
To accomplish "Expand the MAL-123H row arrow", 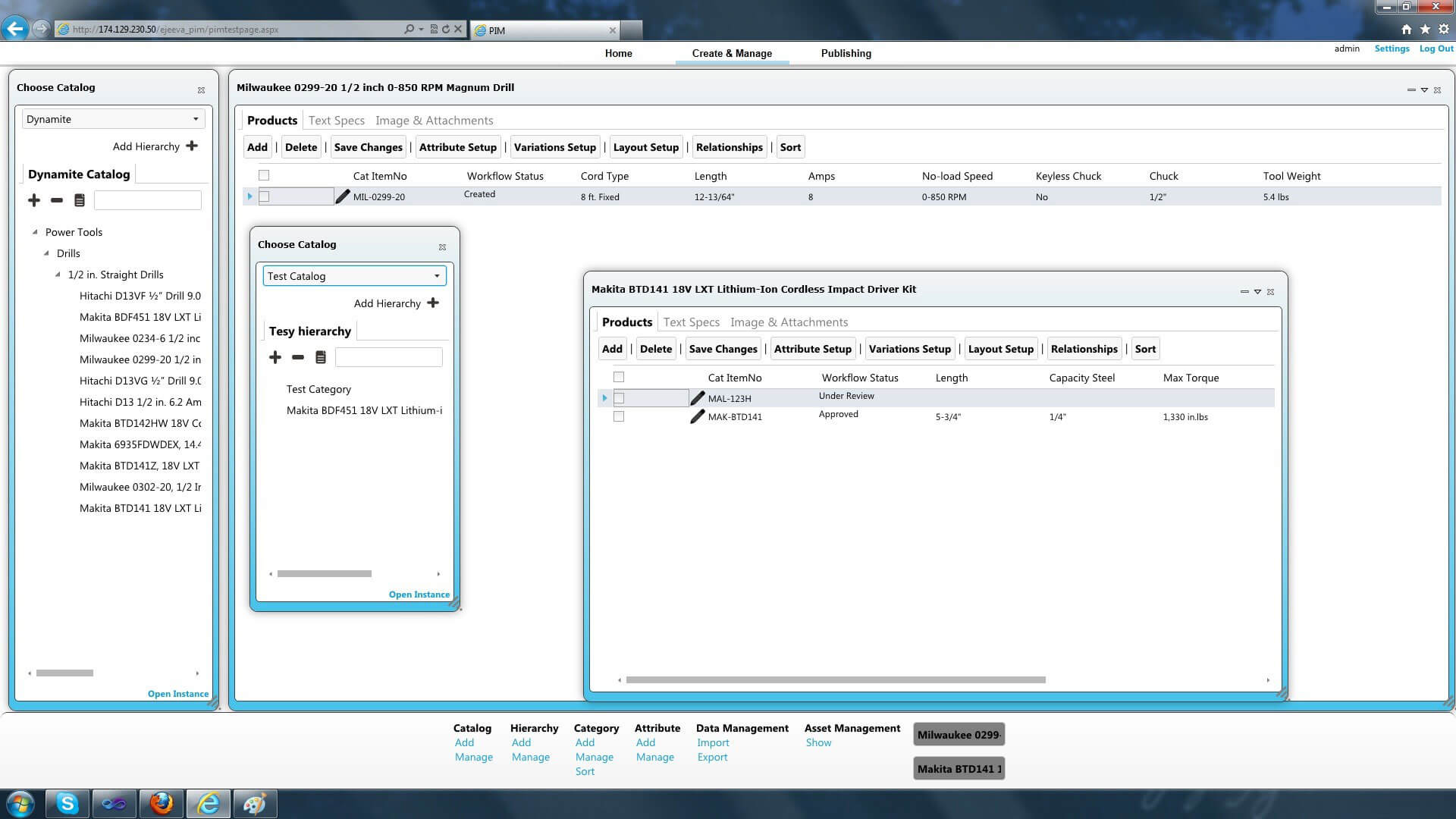I will click(604, 398).
